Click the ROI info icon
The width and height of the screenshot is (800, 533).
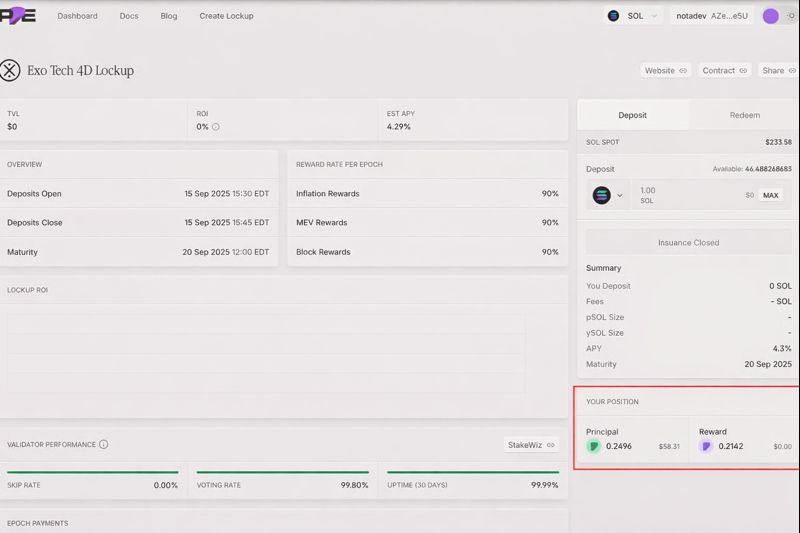tap(216, 127)
